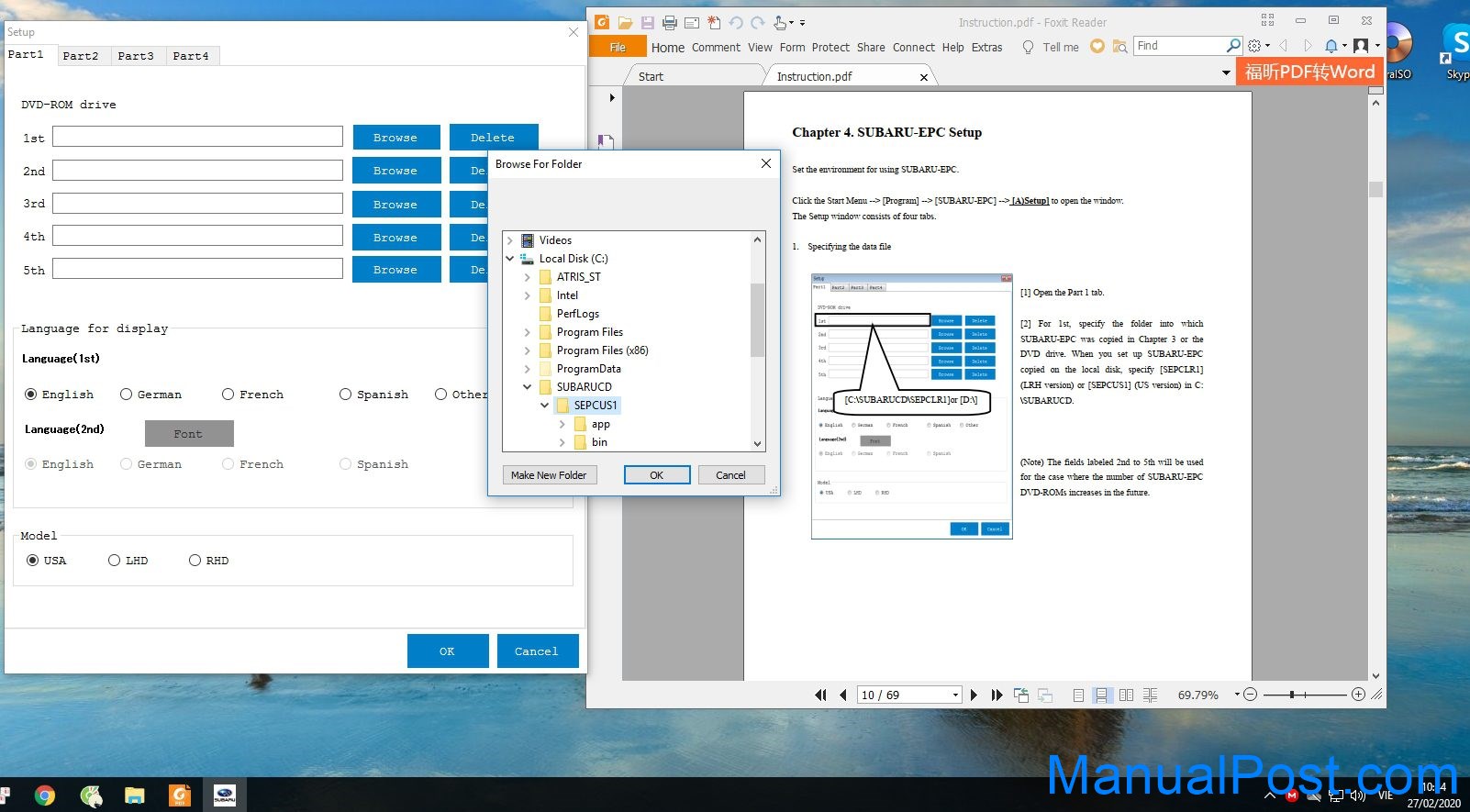Open Google Chrome from the taskbar
This screenshot has width=1470, height=812.
[x=44, y=795]
